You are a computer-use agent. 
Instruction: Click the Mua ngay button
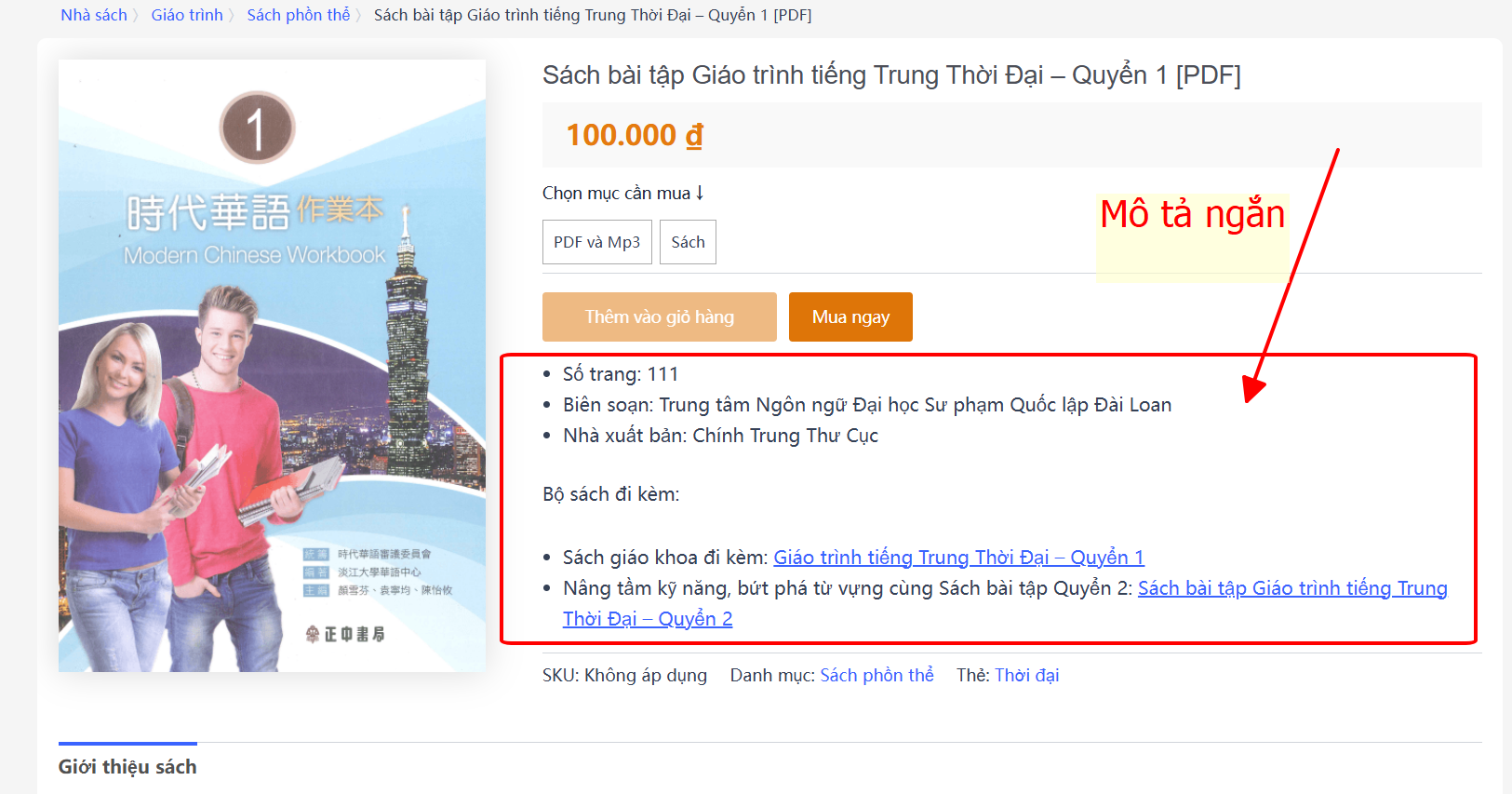850,317
